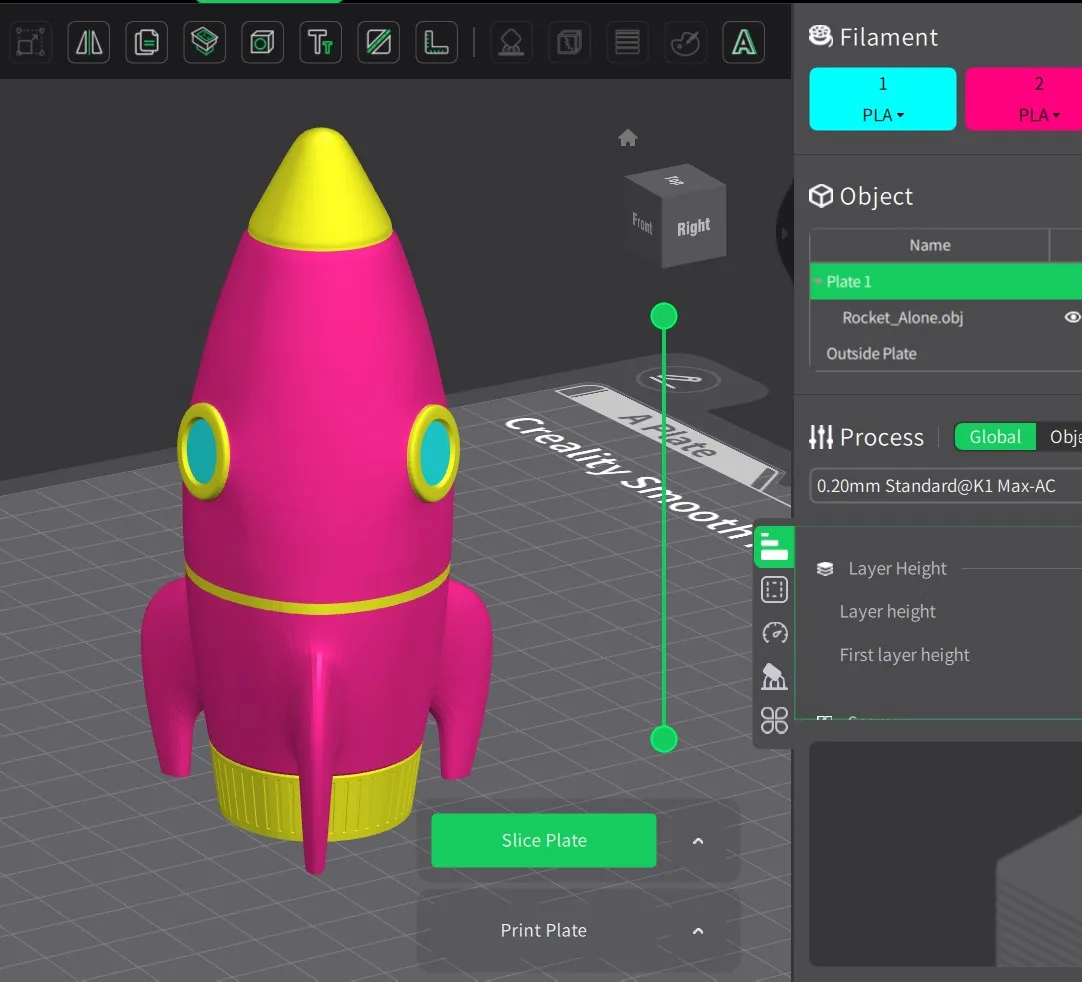Click the variable layer lines icon

[627, 43]
